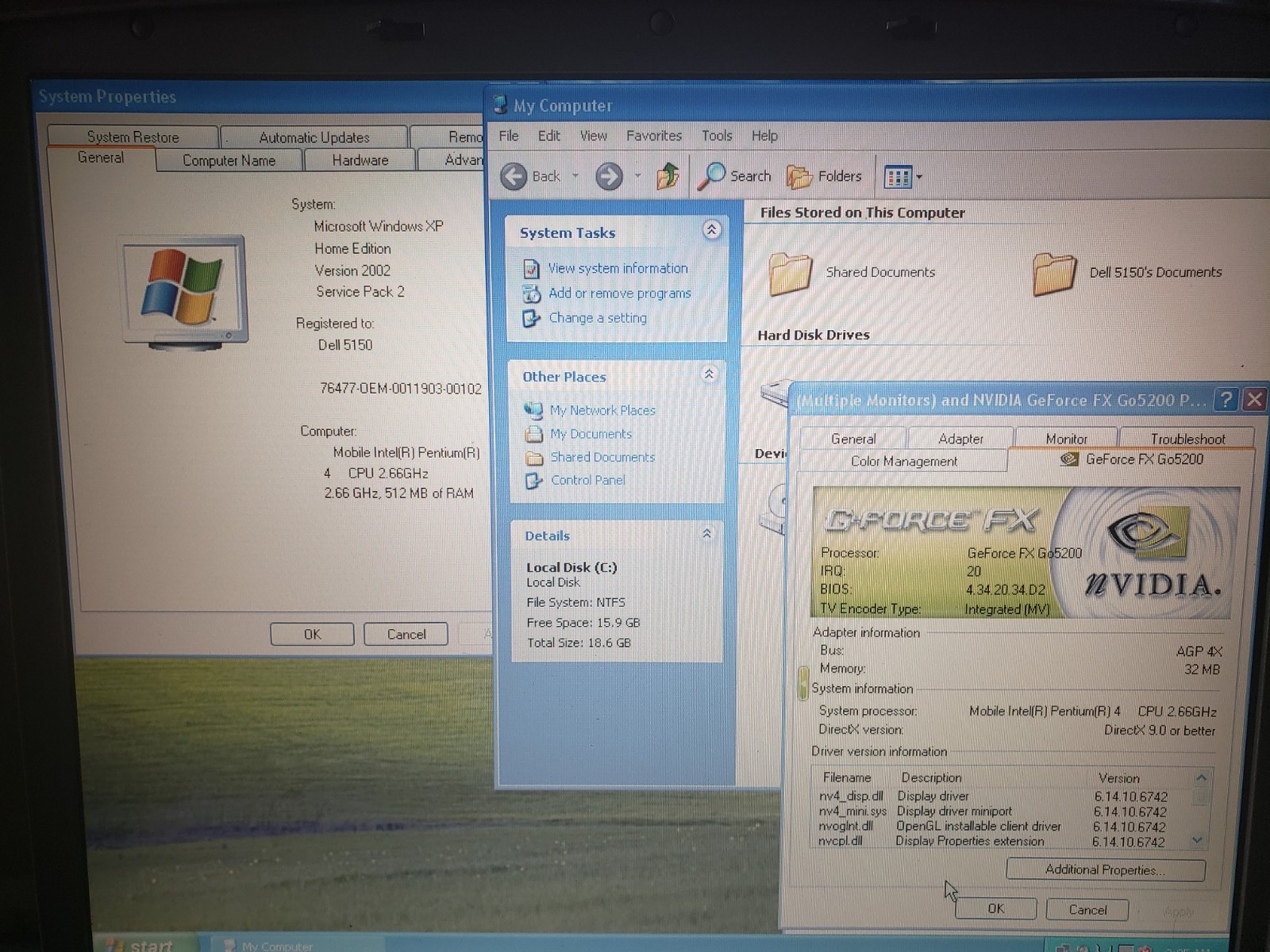Screen dimensions: 1270x952
Task: Switch to Computer Name tab
Action: tap(229, 160)
